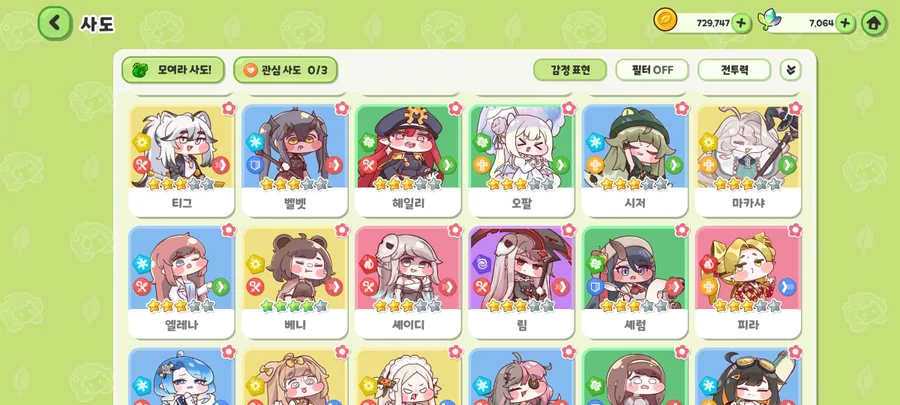Click the butterfly crystal currency icon
Screen dimensions: 900x405
(769, 21)
